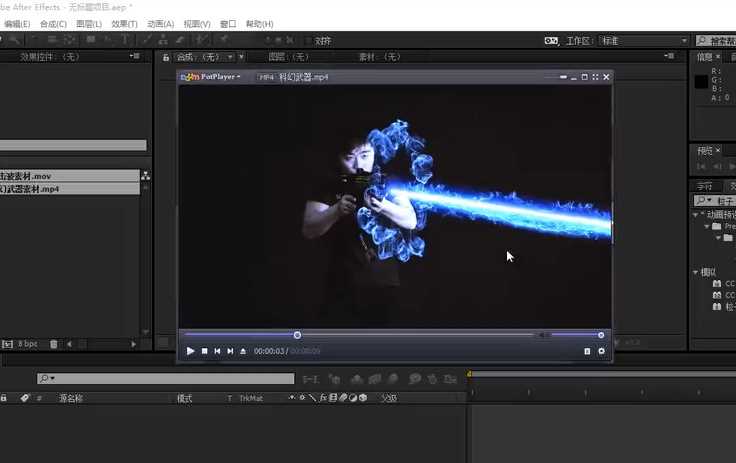Open the 效果(T) menu
This screenshot has width=736, height=463.
(x=124, y=24)
